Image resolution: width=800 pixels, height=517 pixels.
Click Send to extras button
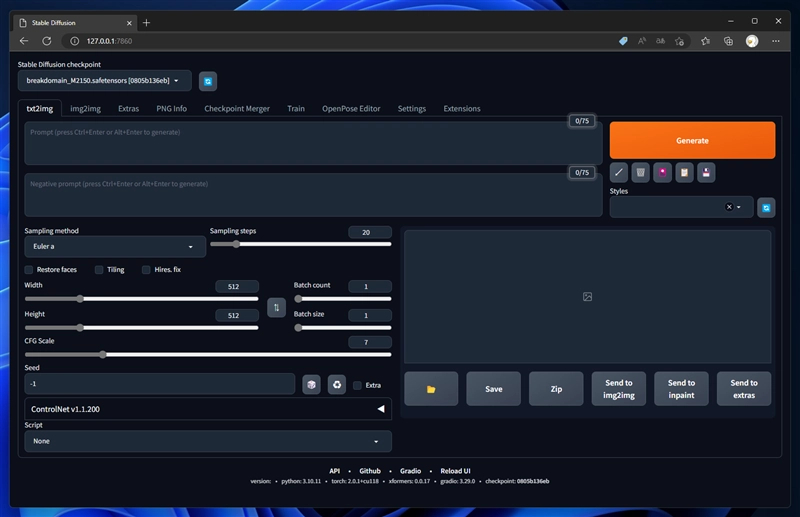pyautogui.click(x=744, y=389)
